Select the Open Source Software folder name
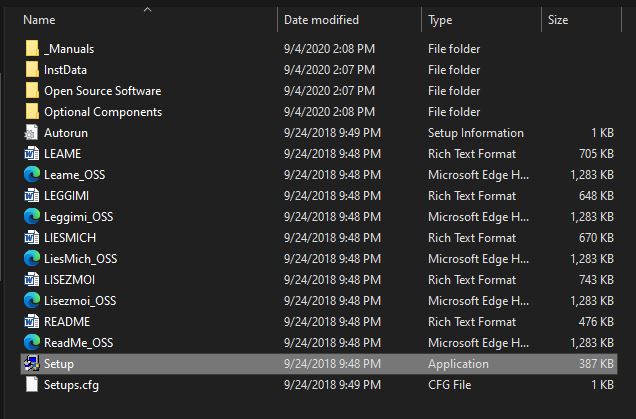The width and height of the screenshot is (636, 419). point(102,91)
